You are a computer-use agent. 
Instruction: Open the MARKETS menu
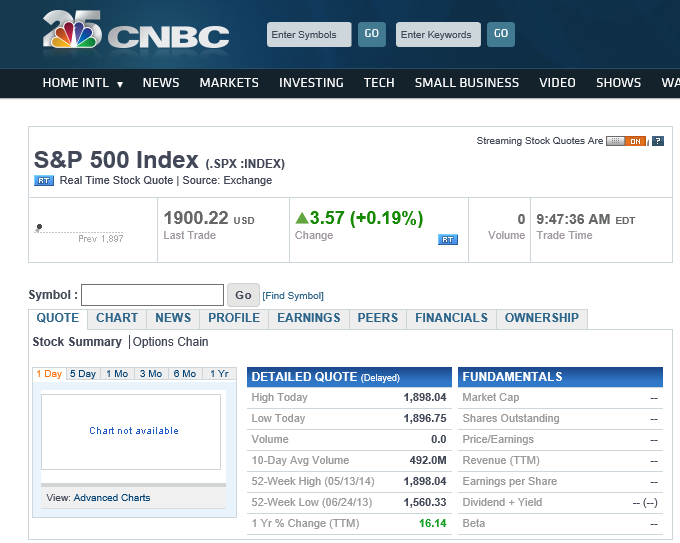[229, 83]
